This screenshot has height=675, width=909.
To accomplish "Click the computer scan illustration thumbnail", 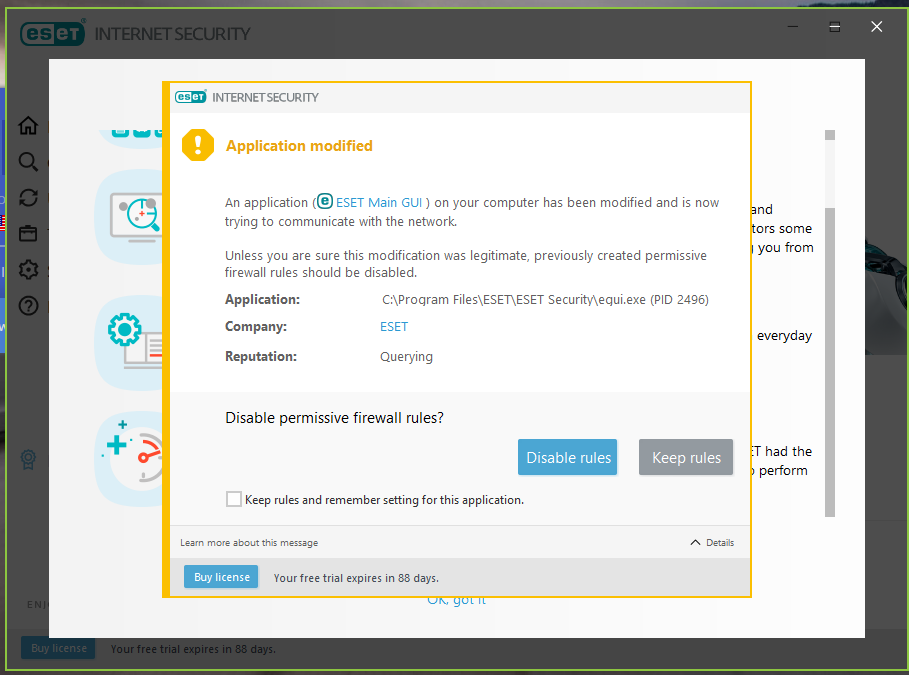I will coord(129,217).
